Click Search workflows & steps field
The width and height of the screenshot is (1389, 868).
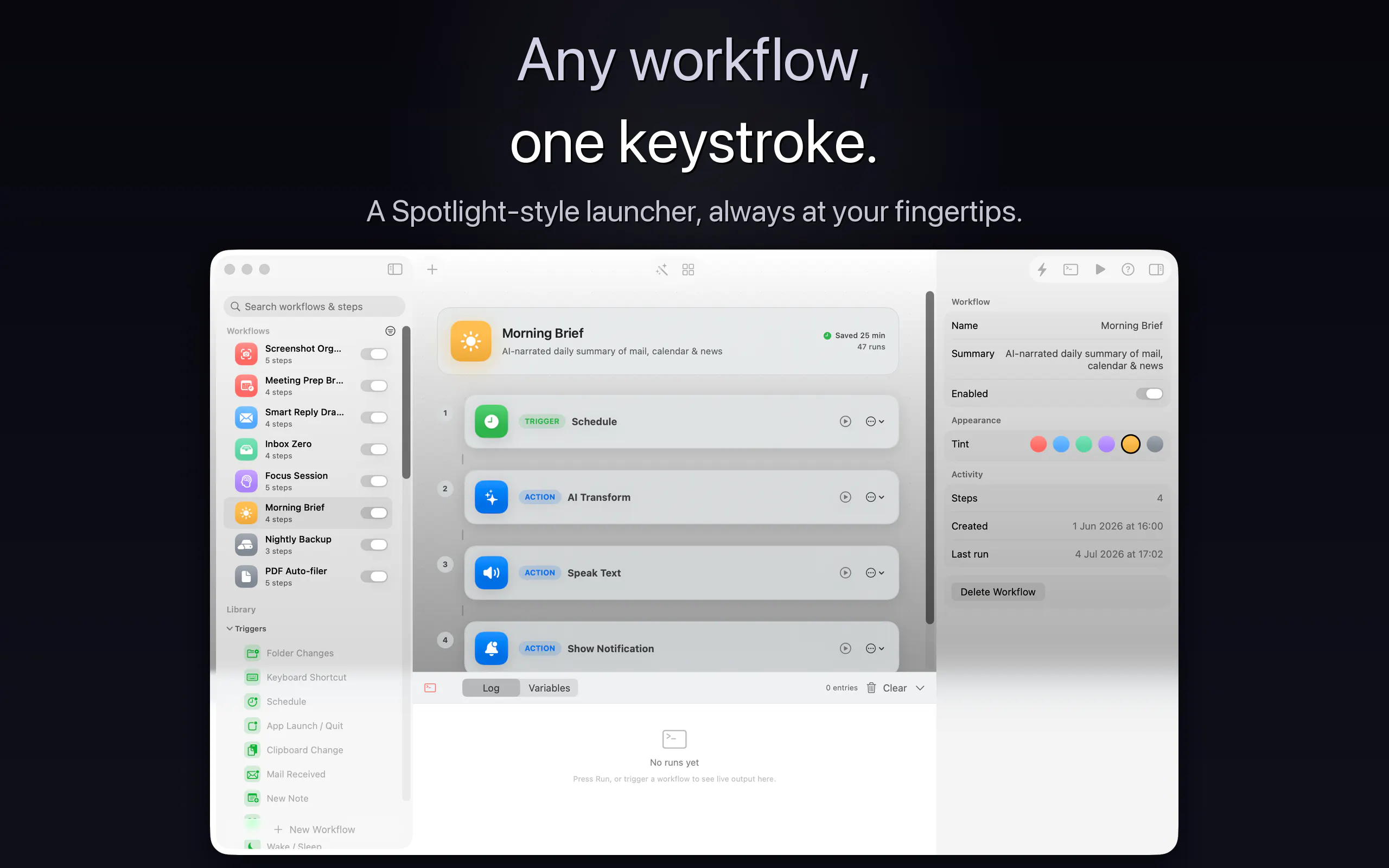315,307
